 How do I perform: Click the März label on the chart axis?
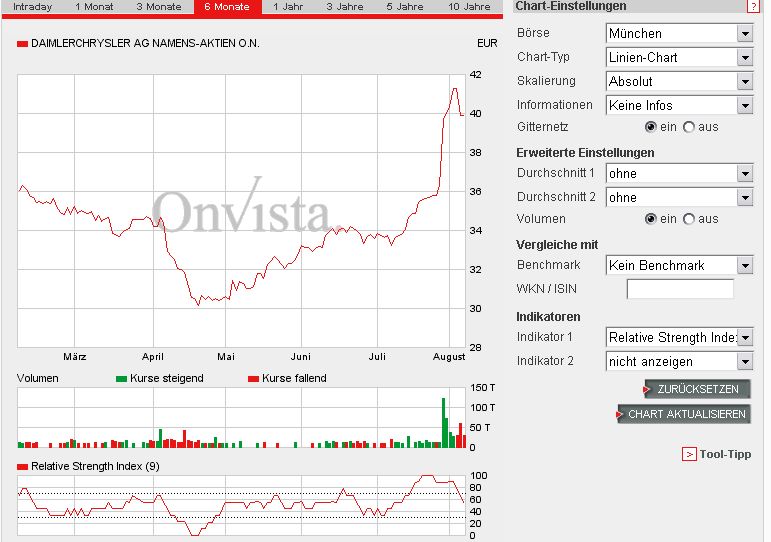(x=75, y=357)
